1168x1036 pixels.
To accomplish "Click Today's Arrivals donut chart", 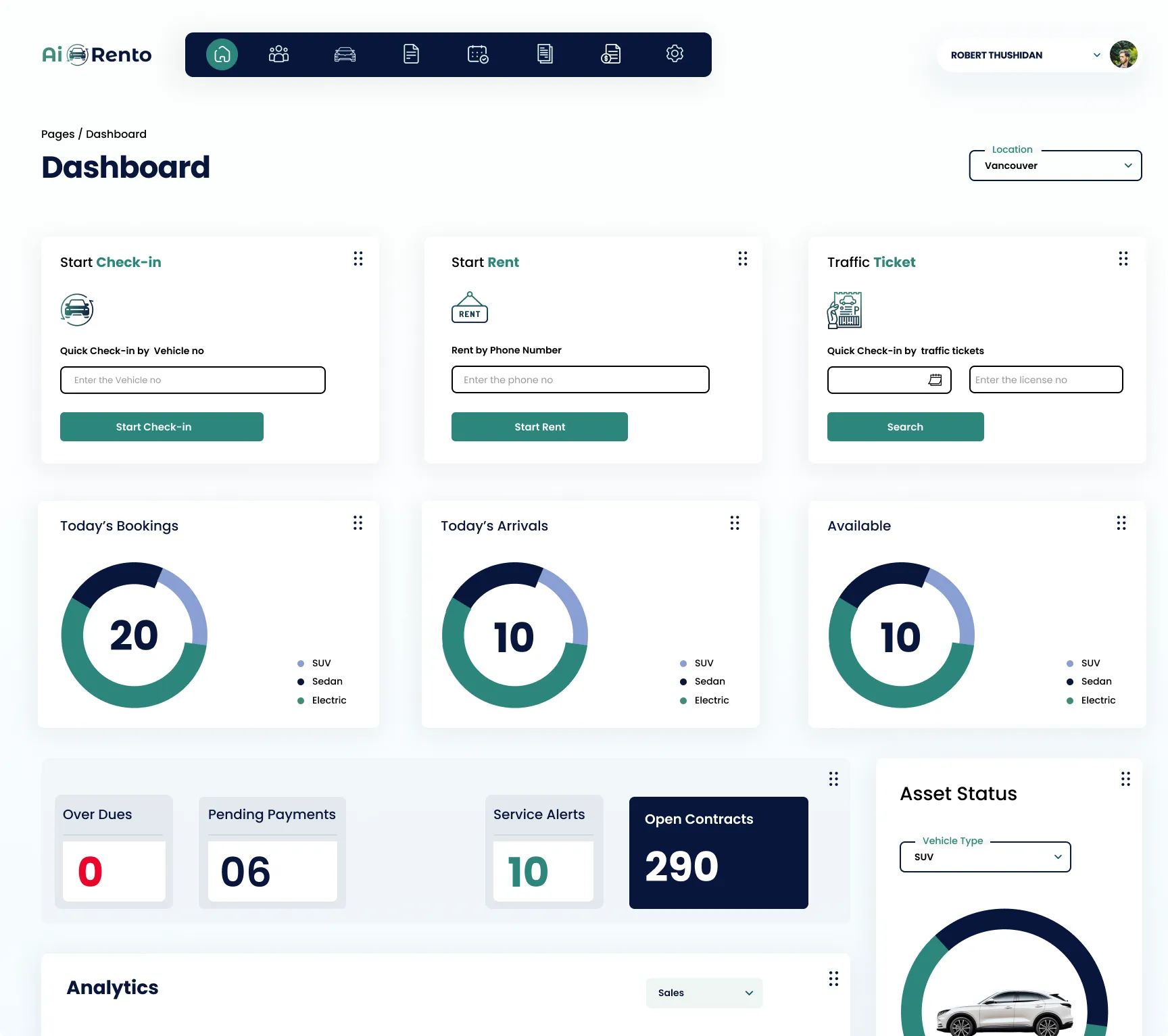I will pyautogui.click(x=515, y=635).
